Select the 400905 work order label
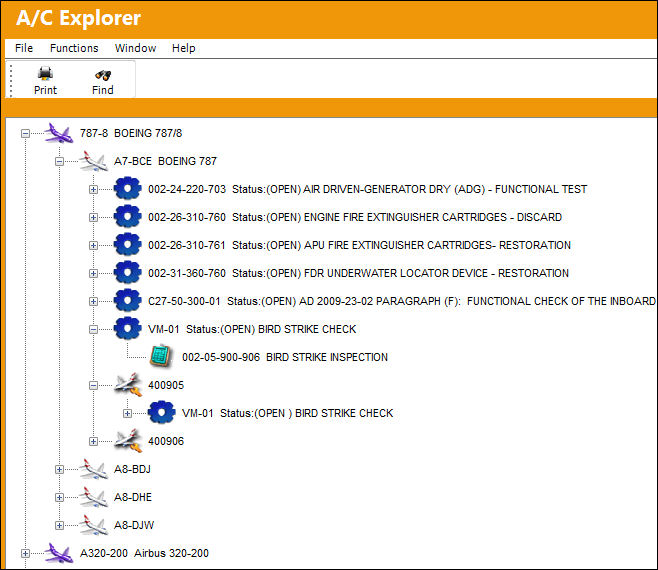 [166, 385]
